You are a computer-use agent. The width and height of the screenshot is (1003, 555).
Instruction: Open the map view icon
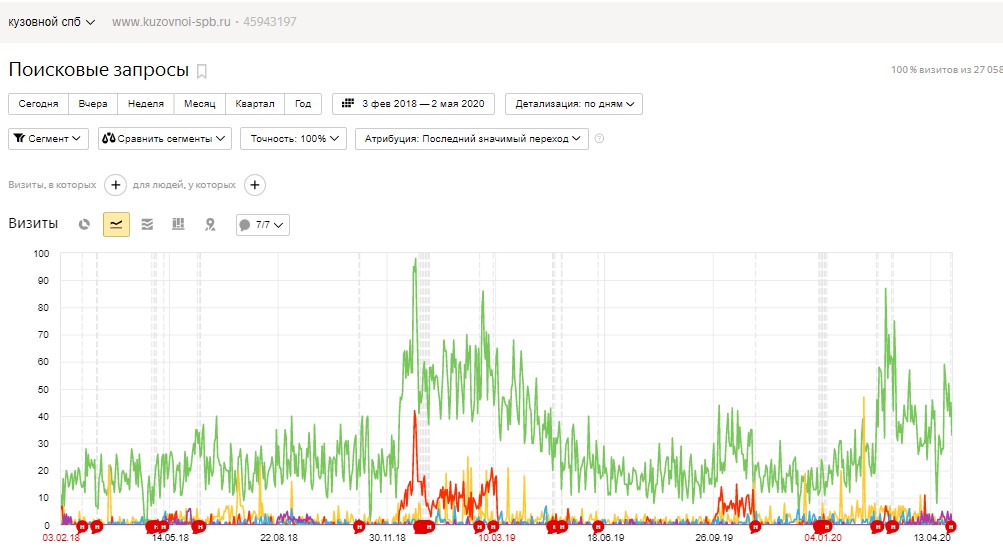[210, 224]
